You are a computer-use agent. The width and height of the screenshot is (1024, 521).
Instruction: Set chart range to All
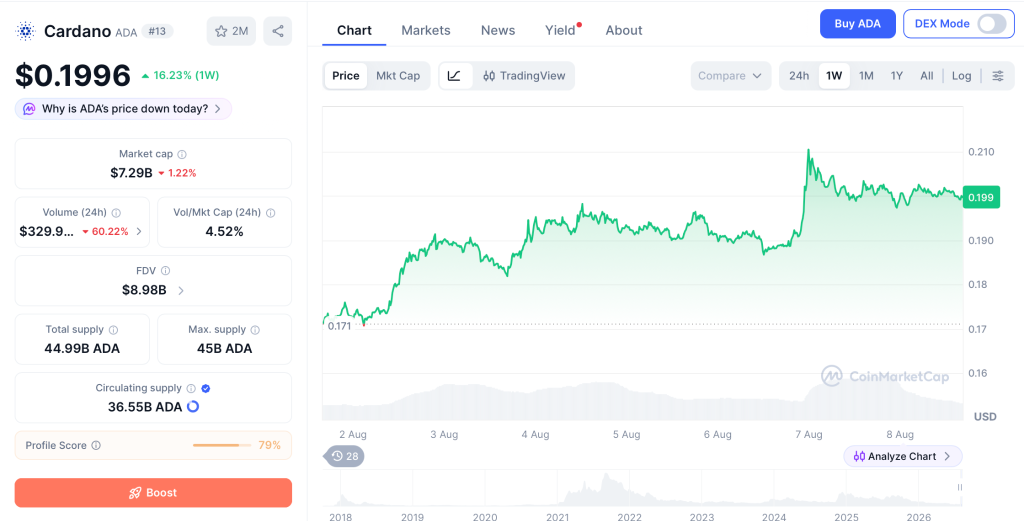(927, 76)
